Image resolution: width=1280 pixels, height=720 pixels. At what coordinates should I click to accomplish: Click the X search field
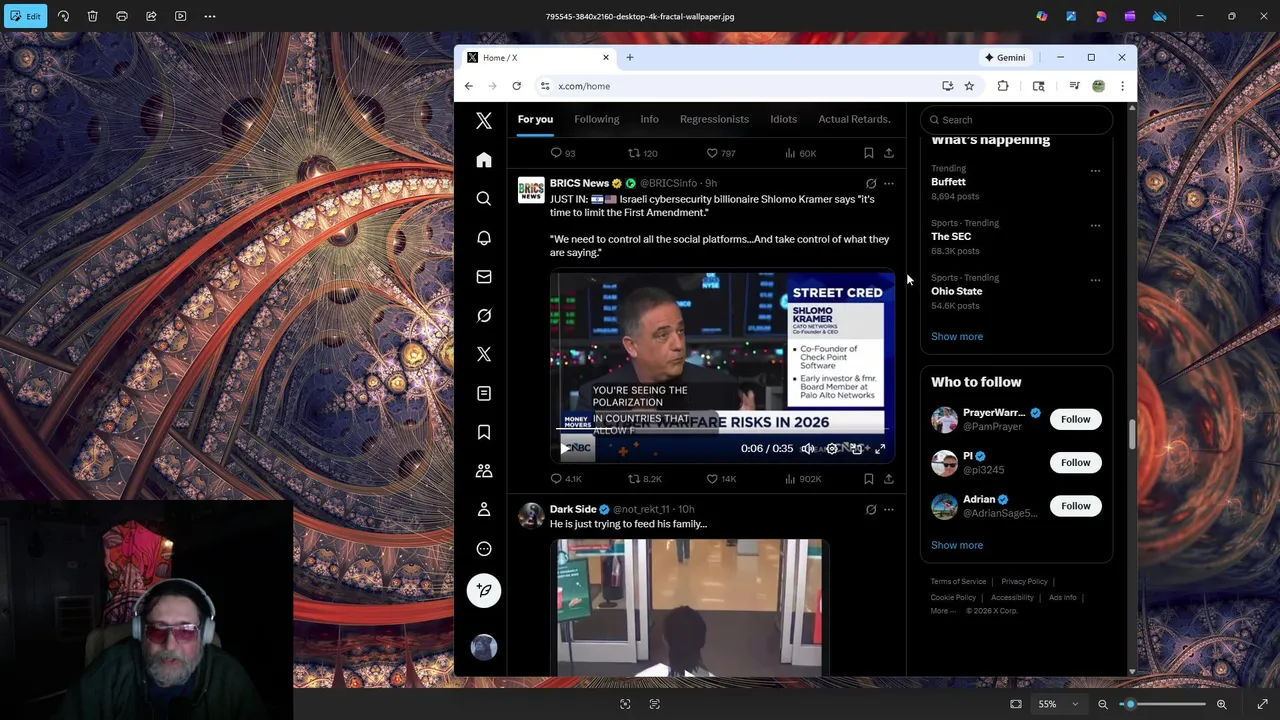pyautogui.click(x=1016, y=120)
